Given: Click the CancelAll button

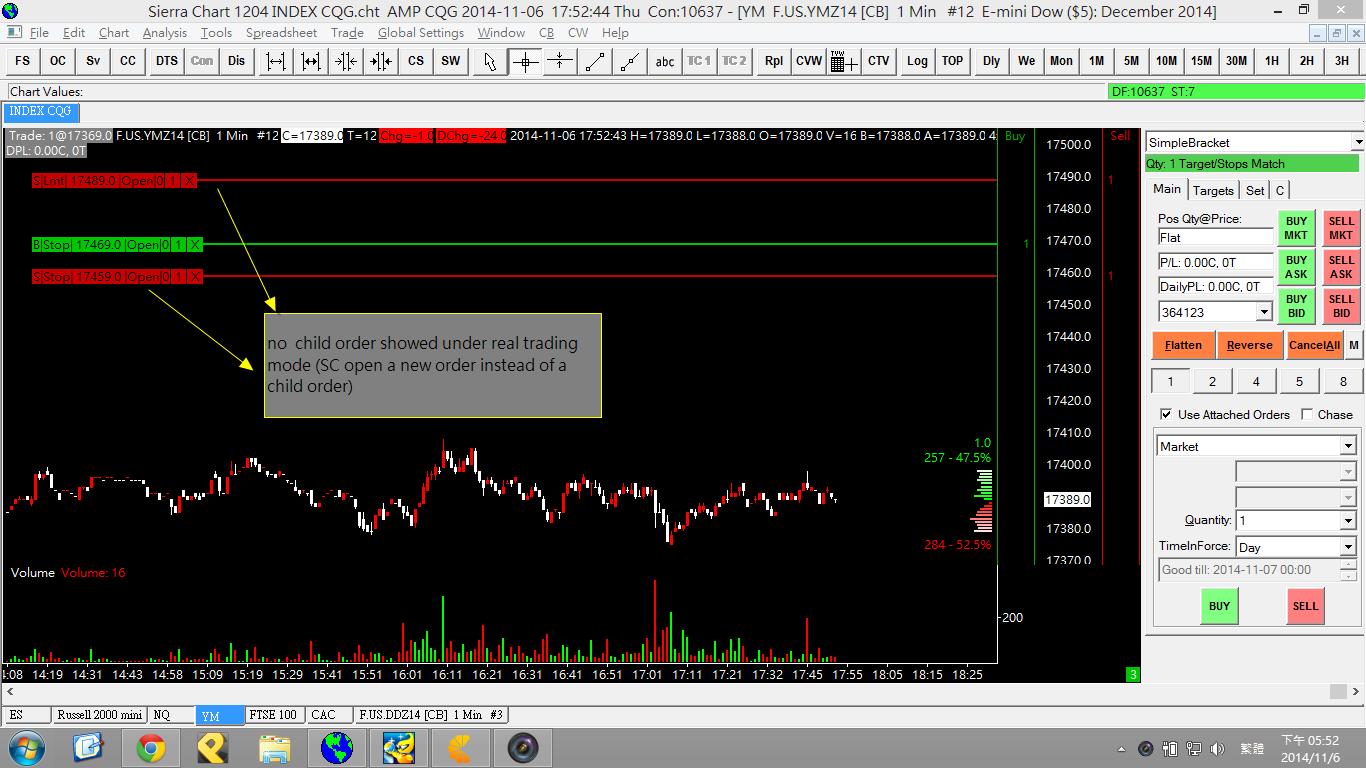Looking at the screenshot, I should coord(1314,345).
